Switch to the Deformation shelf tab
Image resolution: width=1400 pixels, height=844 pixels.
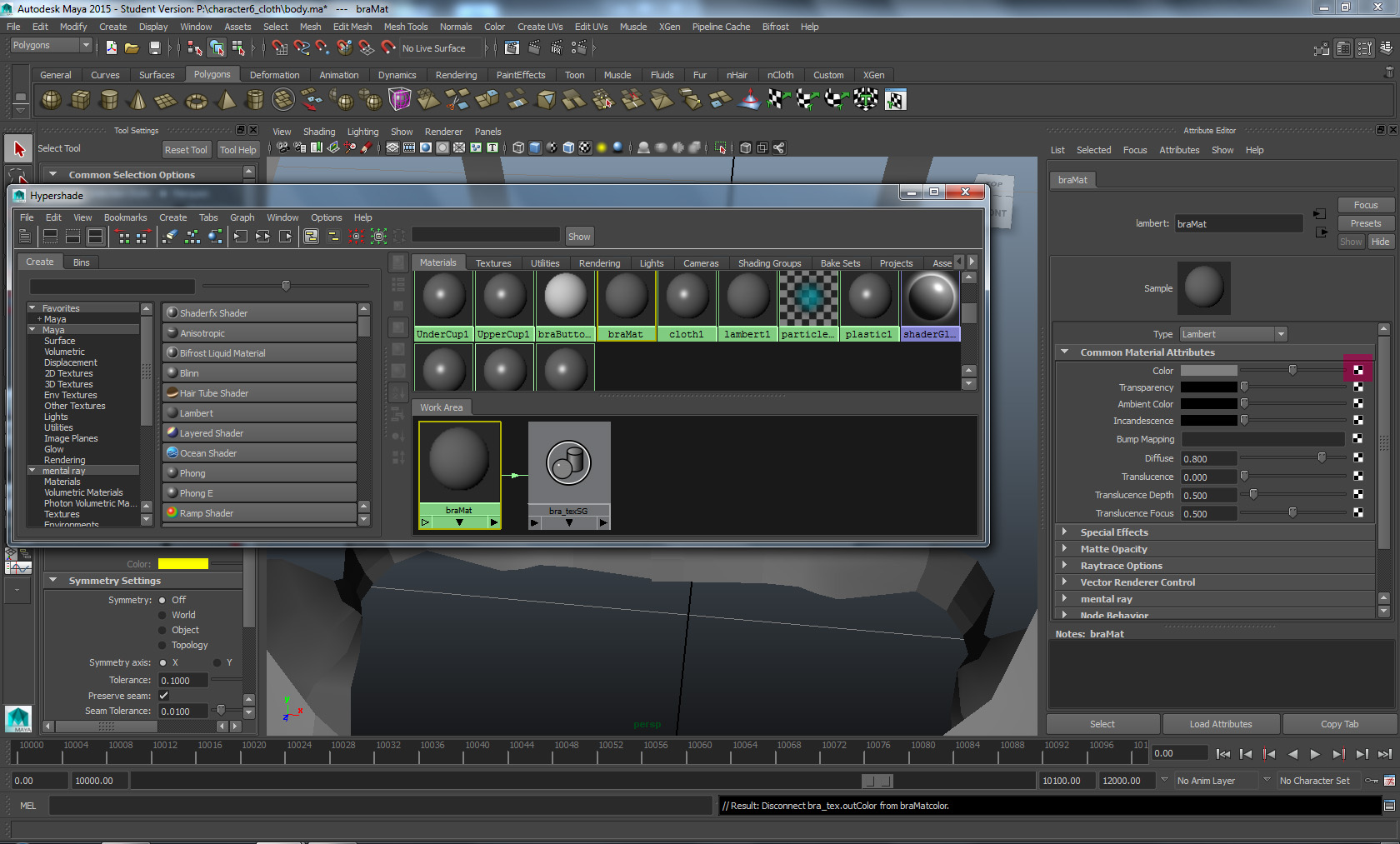[x=274, y=75]
